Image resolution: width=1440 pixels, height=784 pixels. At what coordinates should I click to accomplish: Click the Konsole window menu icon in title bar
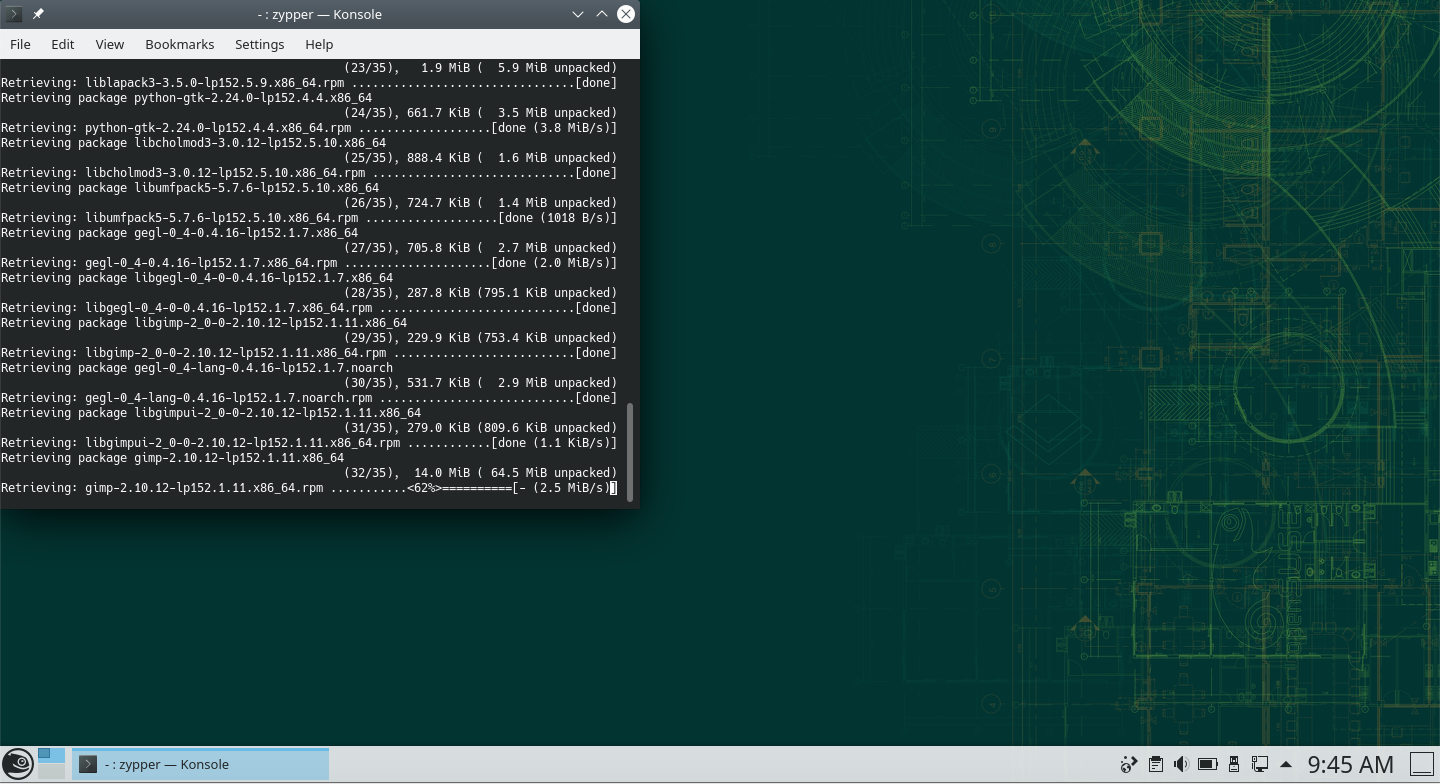pyautogui.click(x=14, y=14)
